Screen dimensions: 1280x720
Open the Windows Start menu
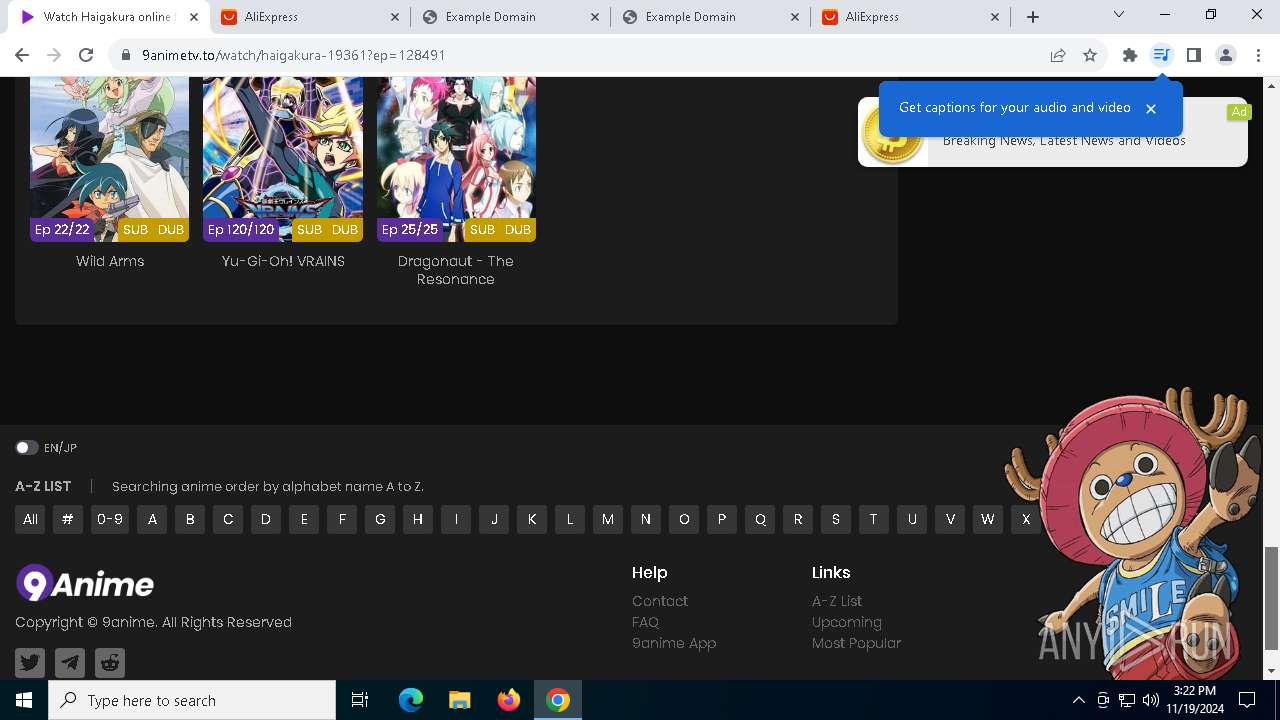(24, 700)
